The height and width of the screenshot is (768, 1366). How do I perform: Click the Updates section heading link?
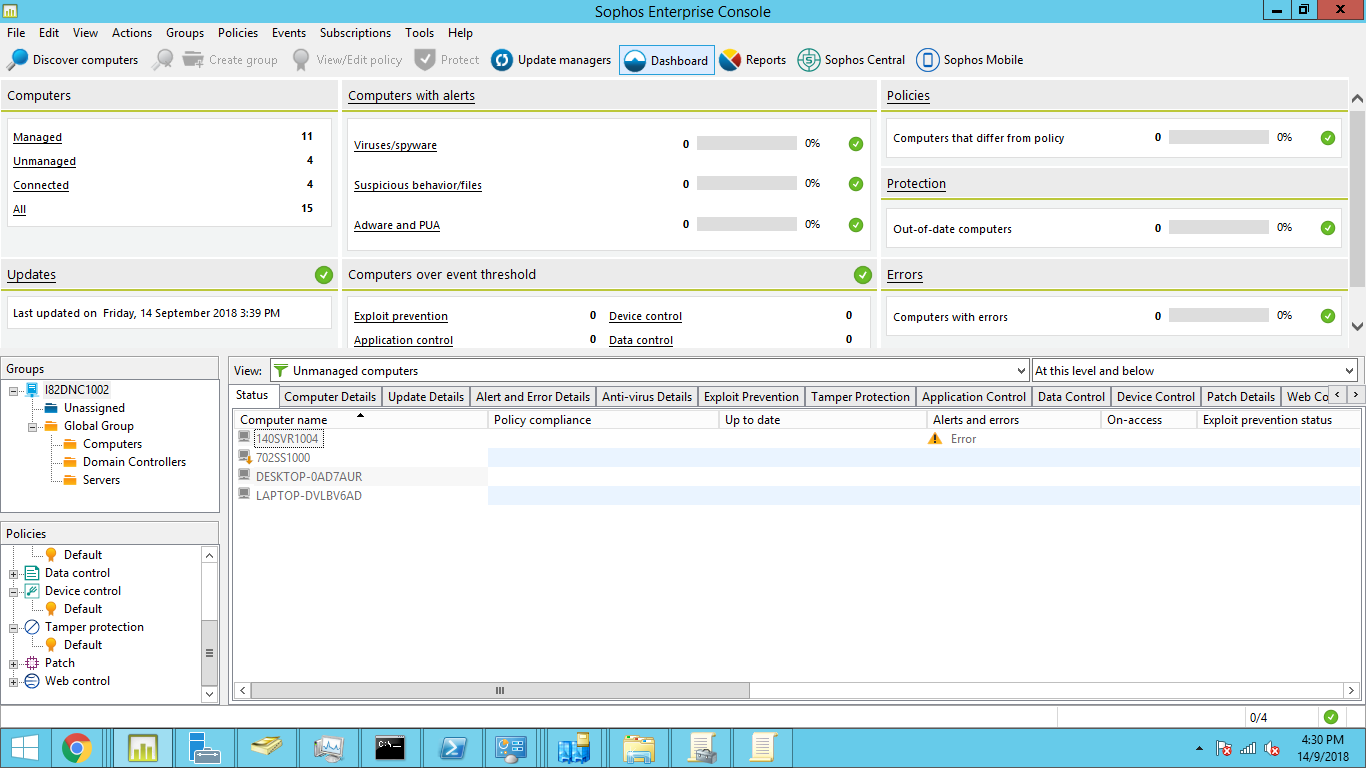click(x=31, y=275)
